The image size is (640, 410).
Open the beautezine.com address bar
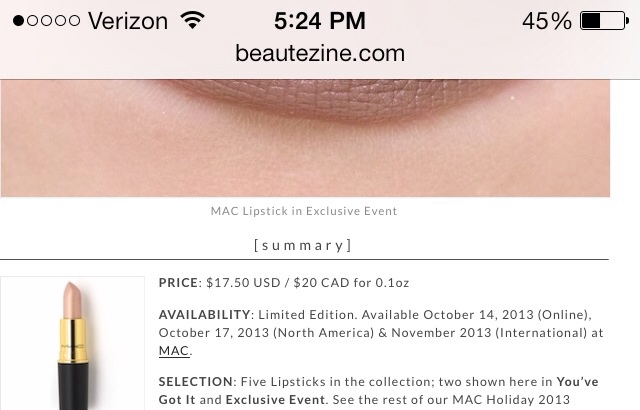point(320,53)
